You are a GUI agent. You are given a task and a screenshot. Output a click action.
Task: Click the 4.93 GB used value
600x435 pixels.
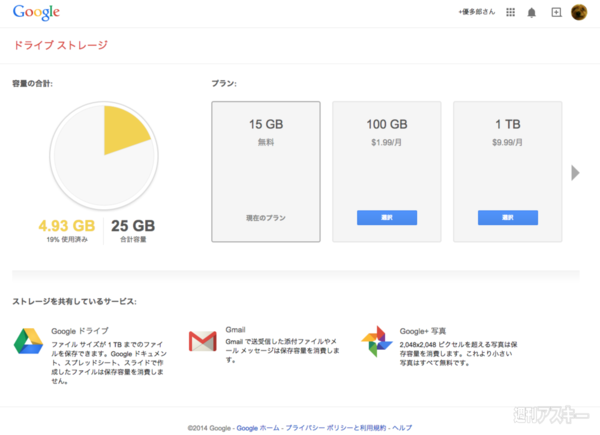coord(67,226)
